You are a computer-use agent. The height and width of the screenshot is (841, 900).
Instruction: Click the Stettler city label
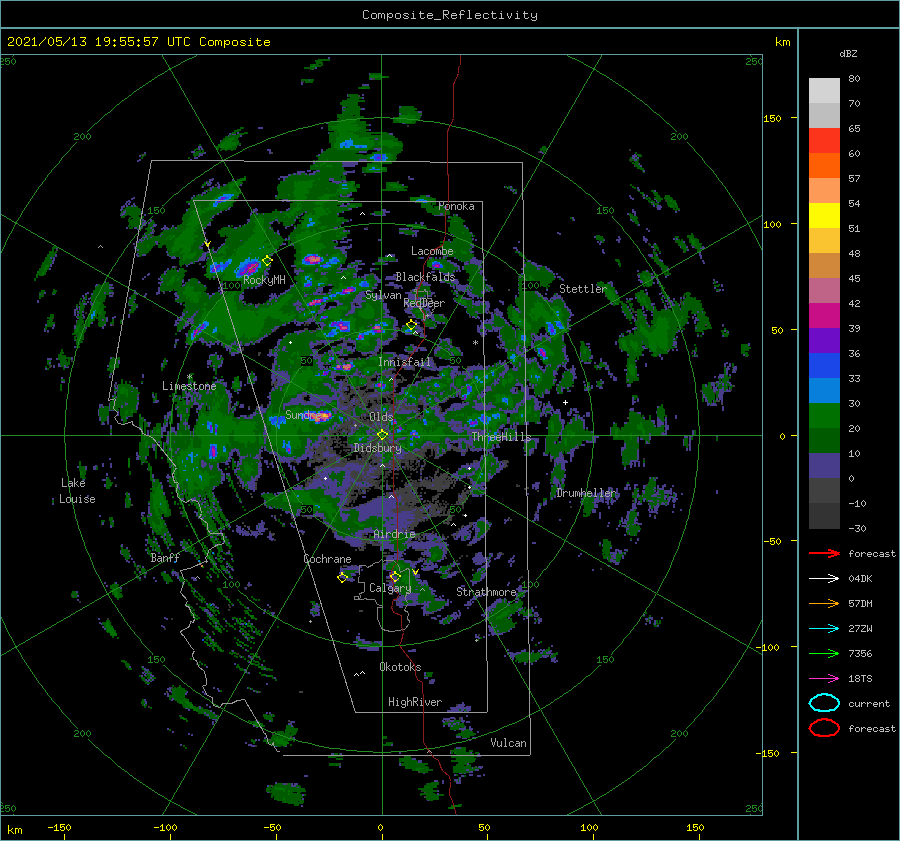click(x=583, y=289)
